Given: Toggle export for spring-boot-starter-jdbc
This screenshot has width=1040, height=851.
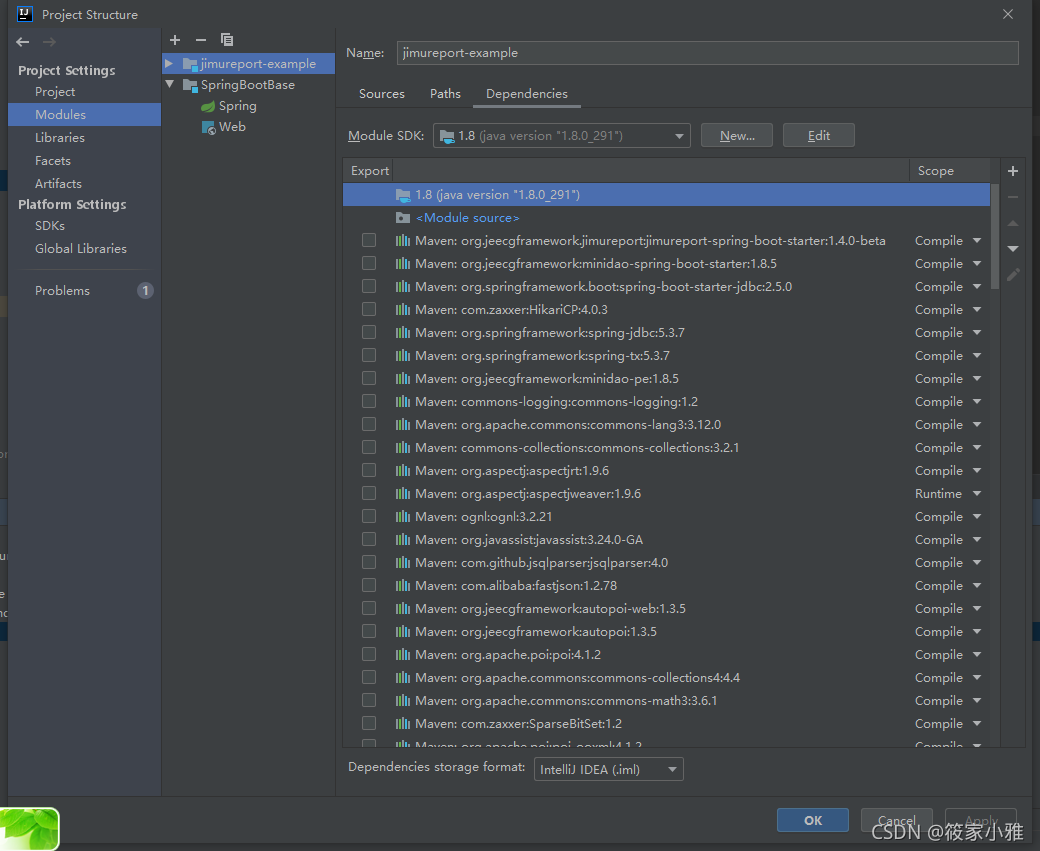Looking at the screenshot, I should click(x=369, y=286).
